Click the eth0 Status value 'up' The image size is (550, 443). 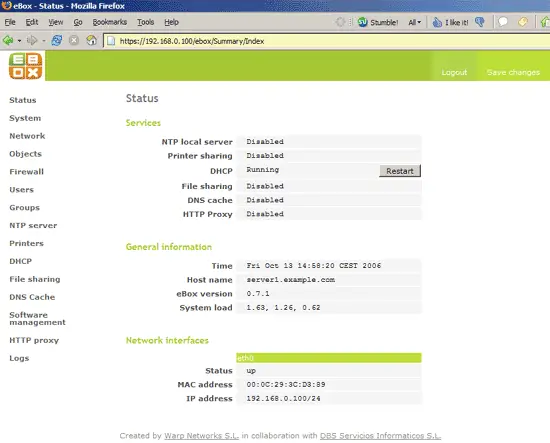coord(251,371)
